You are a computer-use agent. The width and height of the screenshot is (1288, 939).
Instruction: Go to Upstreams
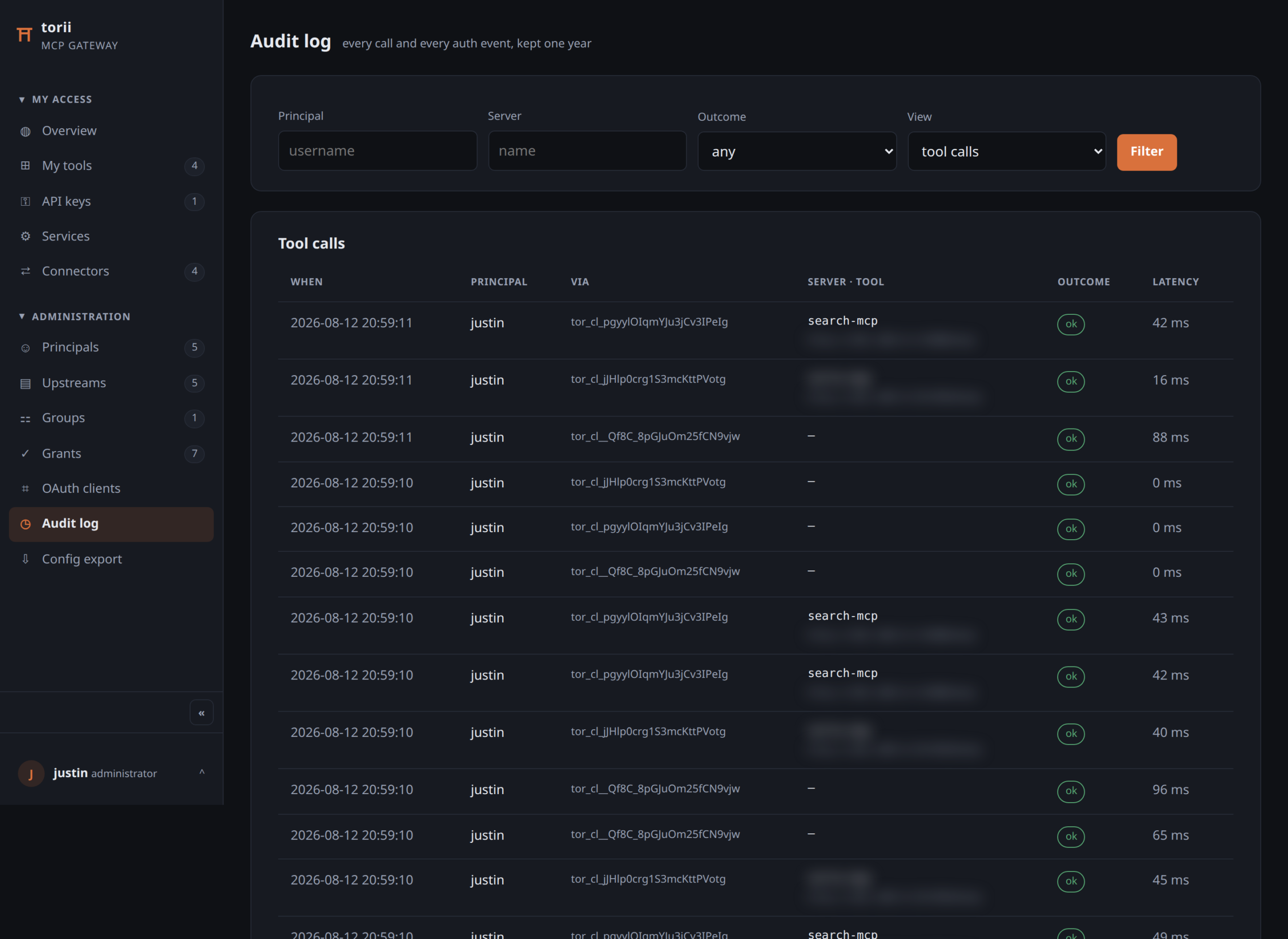112,383
